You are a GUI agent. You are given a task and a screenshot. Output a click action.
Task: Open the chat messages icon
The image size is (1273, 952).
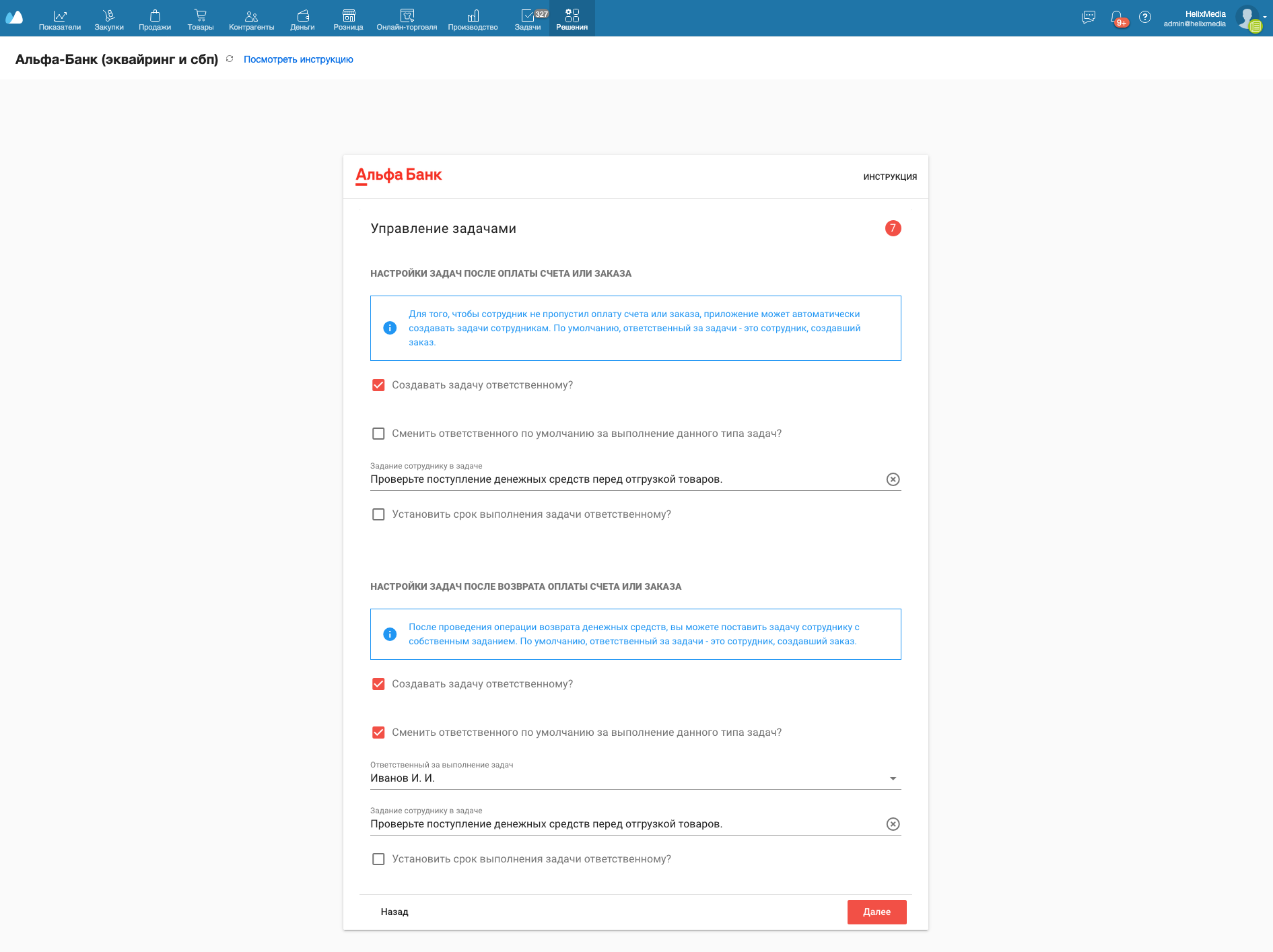point(1088,18)
